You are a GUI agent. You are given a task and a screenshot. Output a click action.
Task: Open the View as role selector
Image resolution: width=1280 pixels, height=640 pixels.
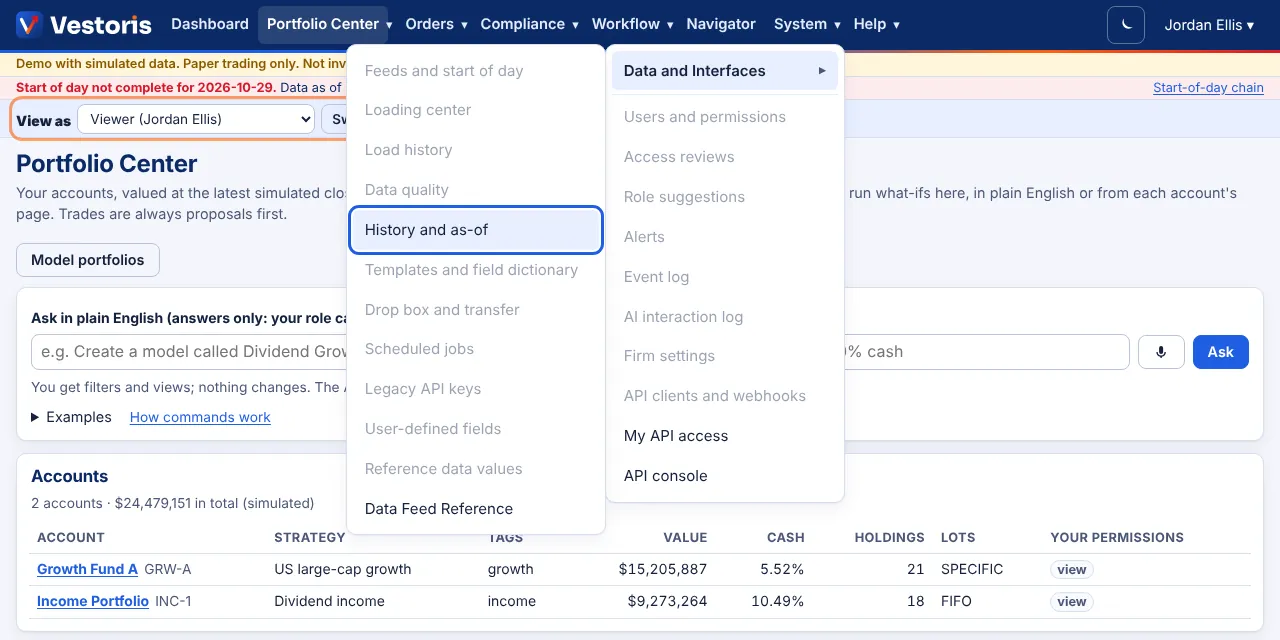click(196, 120)
